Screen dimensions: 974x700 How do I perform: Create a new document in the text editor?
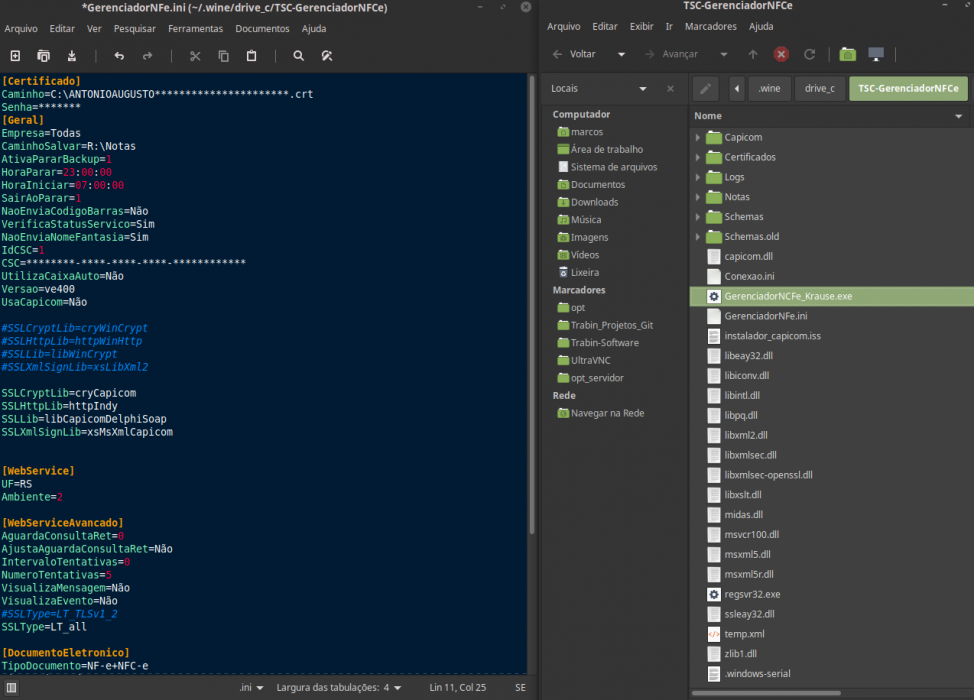coord(16,56)
